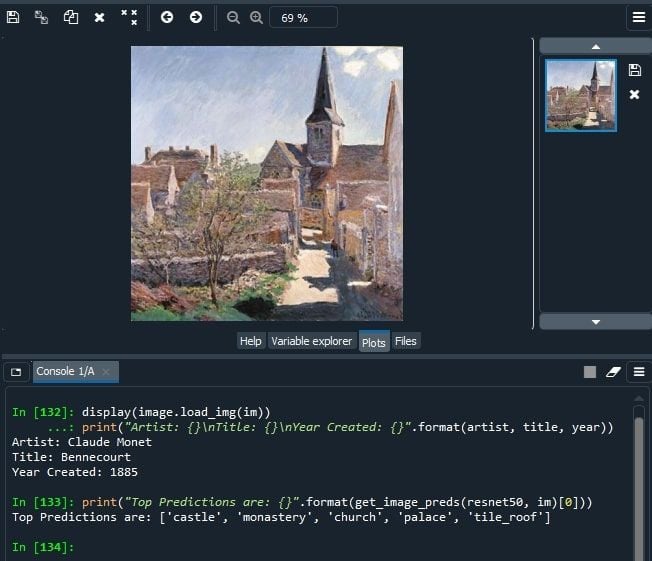Screen dimensions: 652x561
Task: Remove the current plot with the single X
Action: (x=99, y=17)
